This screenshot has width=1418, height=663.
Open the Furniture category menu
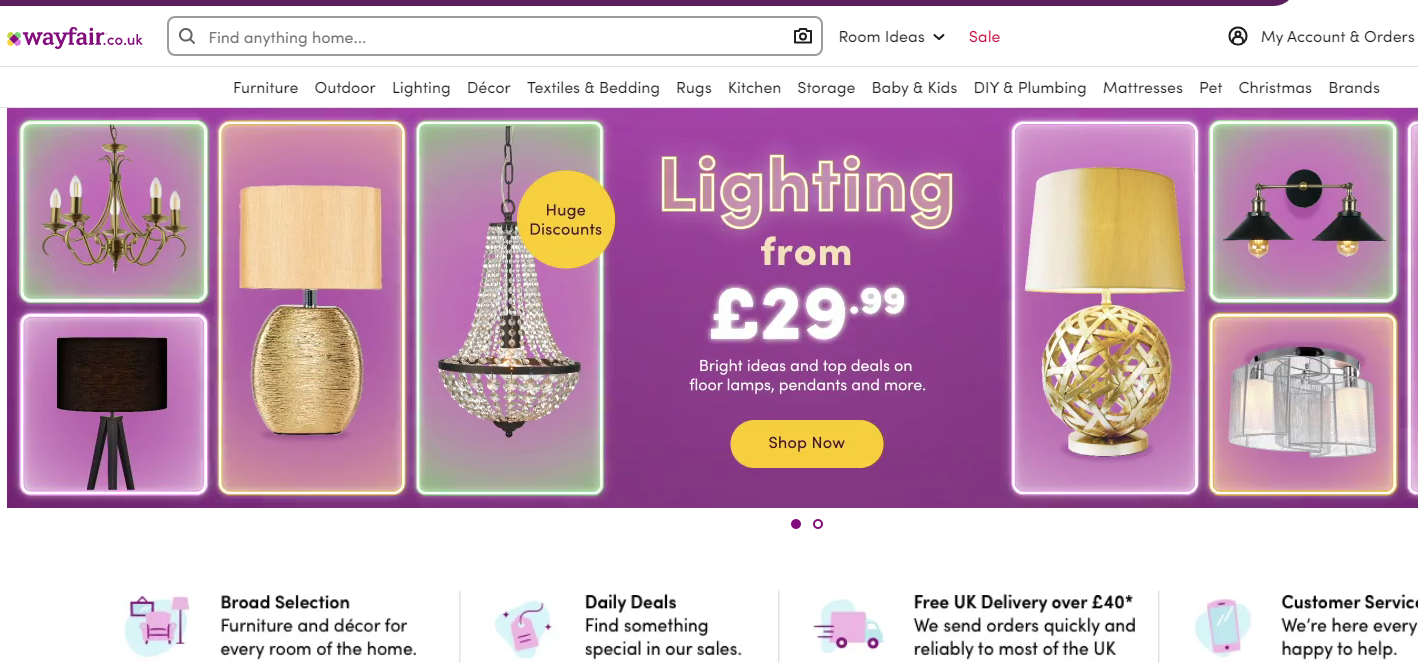[x=265, y=88]
